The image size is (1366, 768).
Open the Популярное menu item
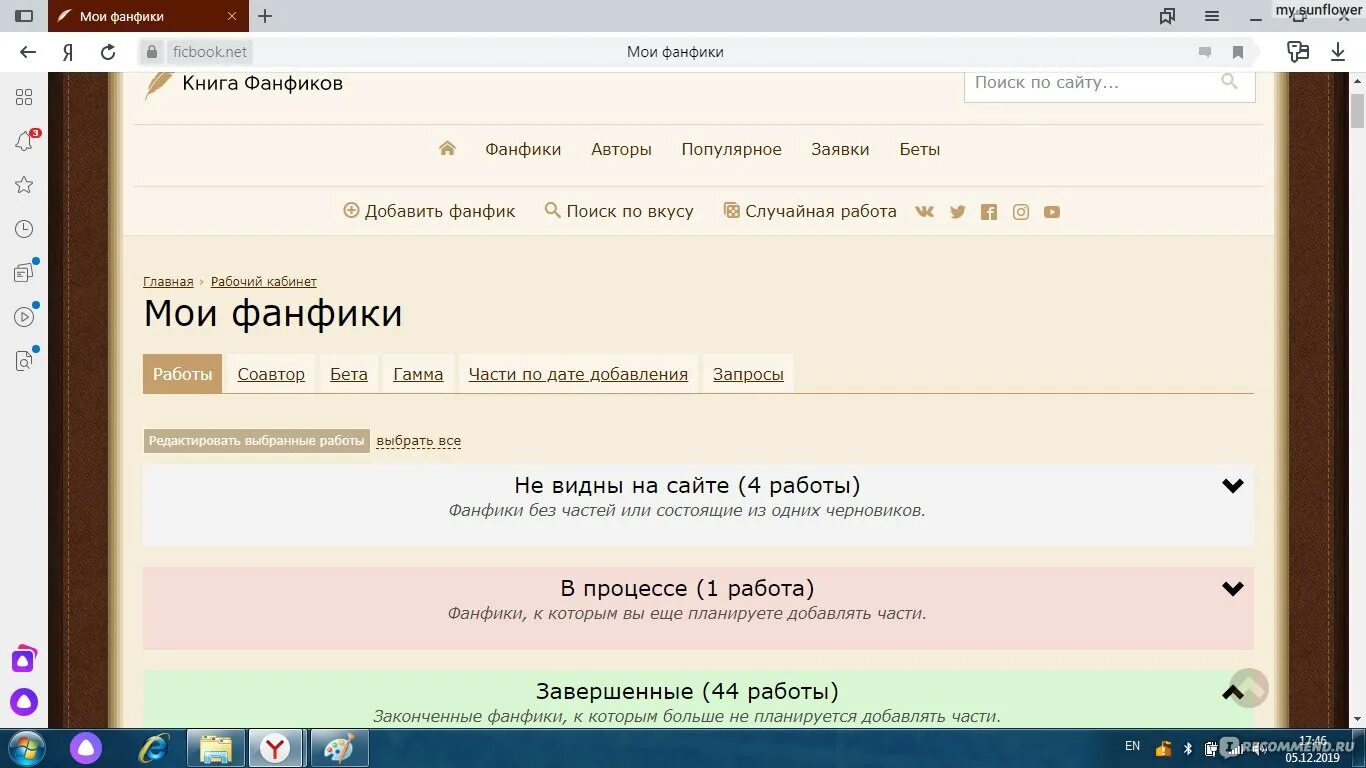(731, 149)
